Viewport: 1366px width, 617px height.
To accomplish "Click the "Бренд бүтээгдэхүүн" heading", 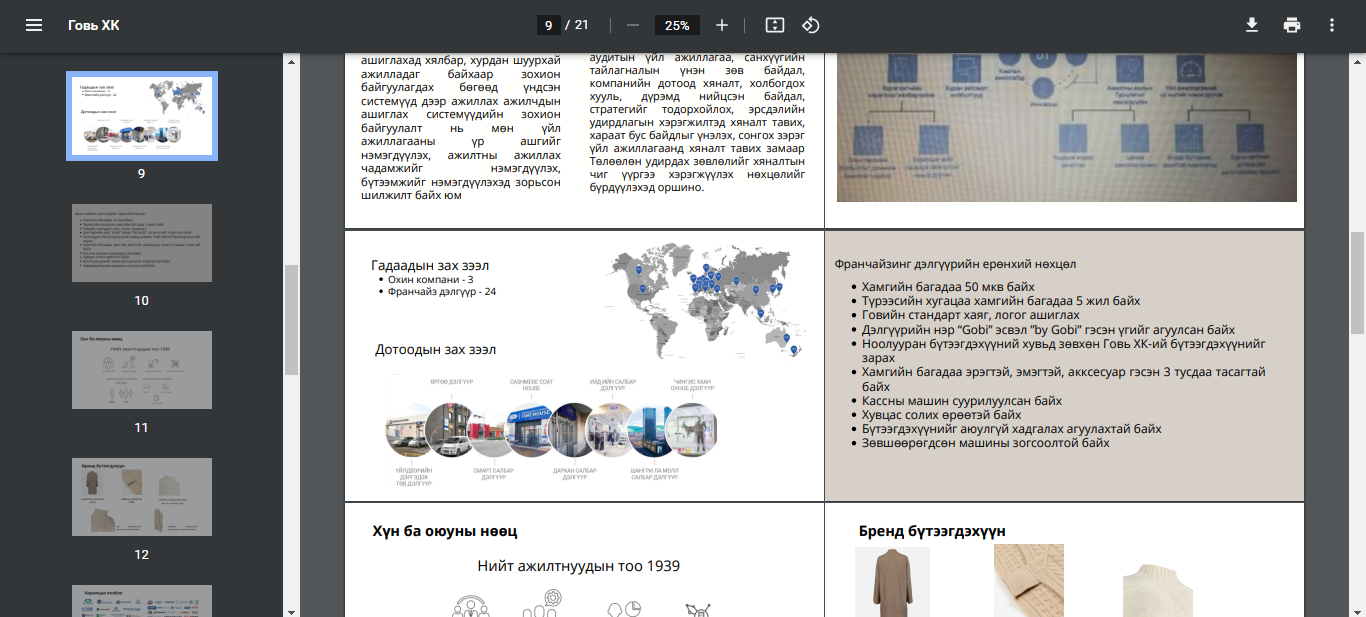I will (932, 531).
